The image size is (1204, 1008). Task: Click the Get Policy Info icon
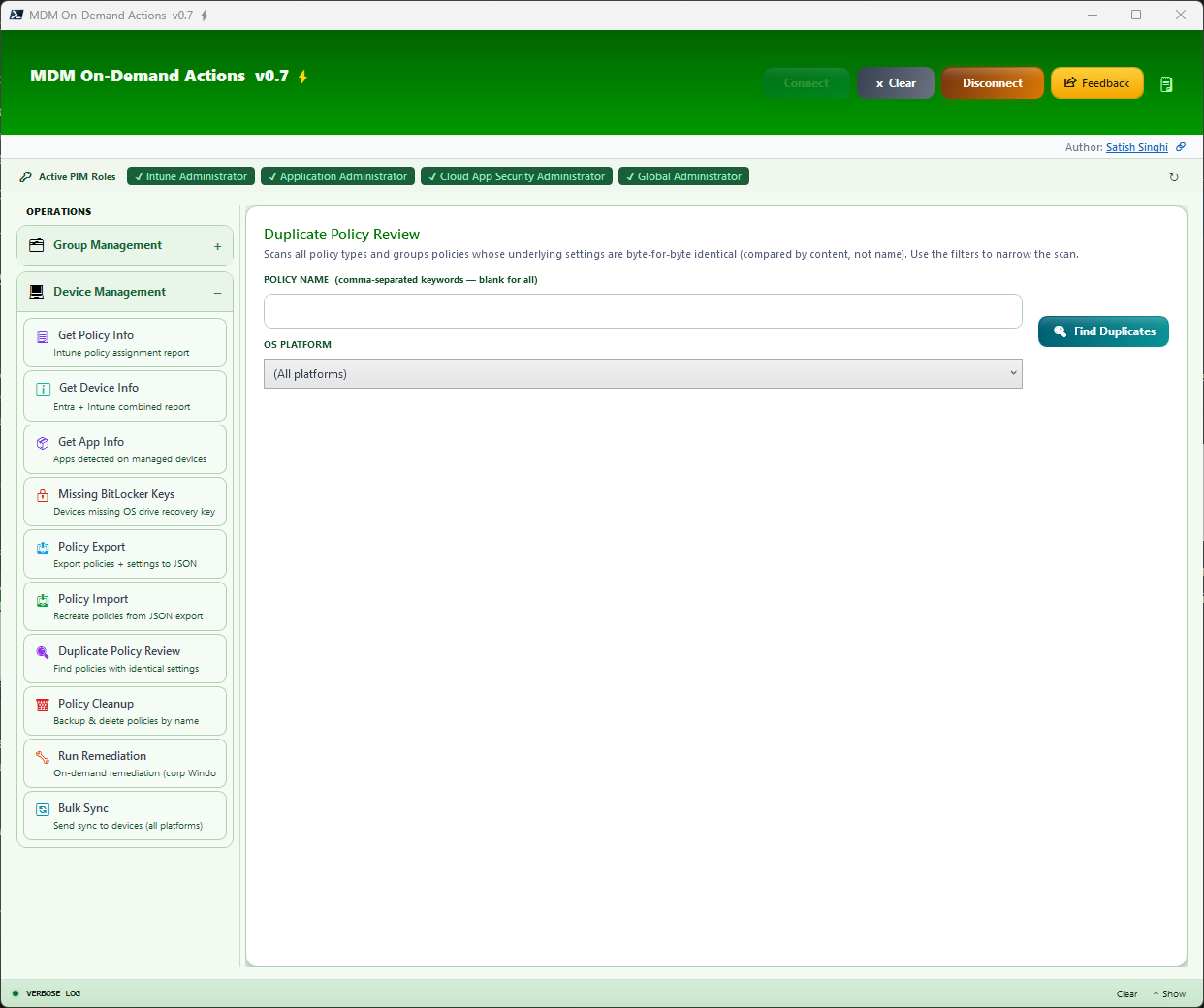click(43, 336)
